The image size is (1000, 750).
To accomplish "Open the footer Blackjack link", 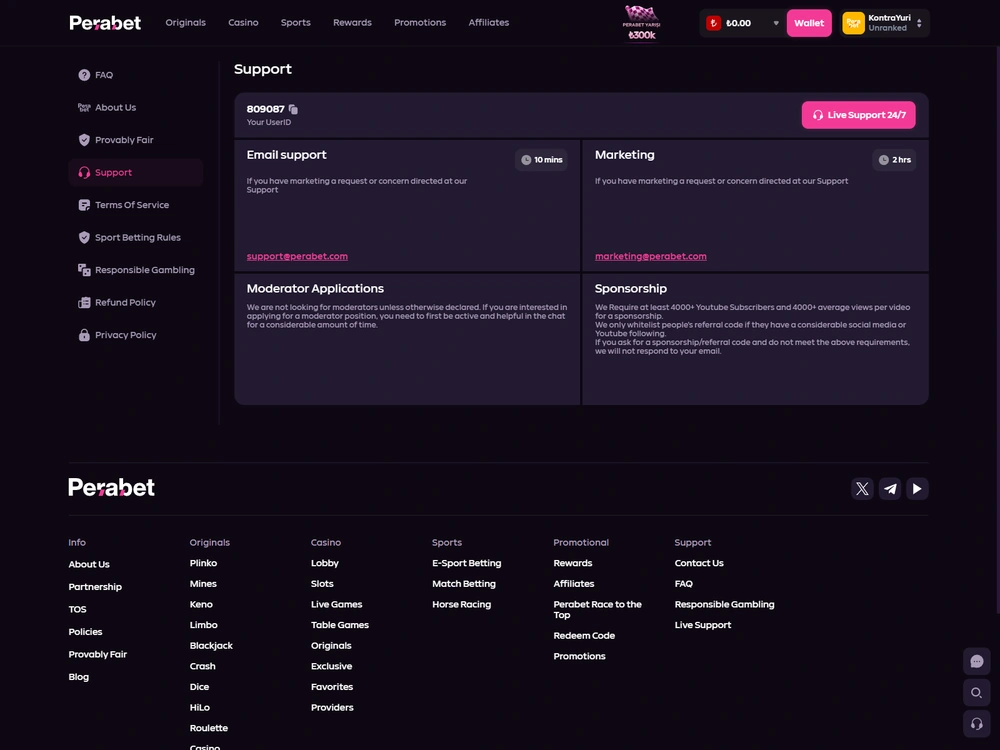I will (x=211, y=645).
